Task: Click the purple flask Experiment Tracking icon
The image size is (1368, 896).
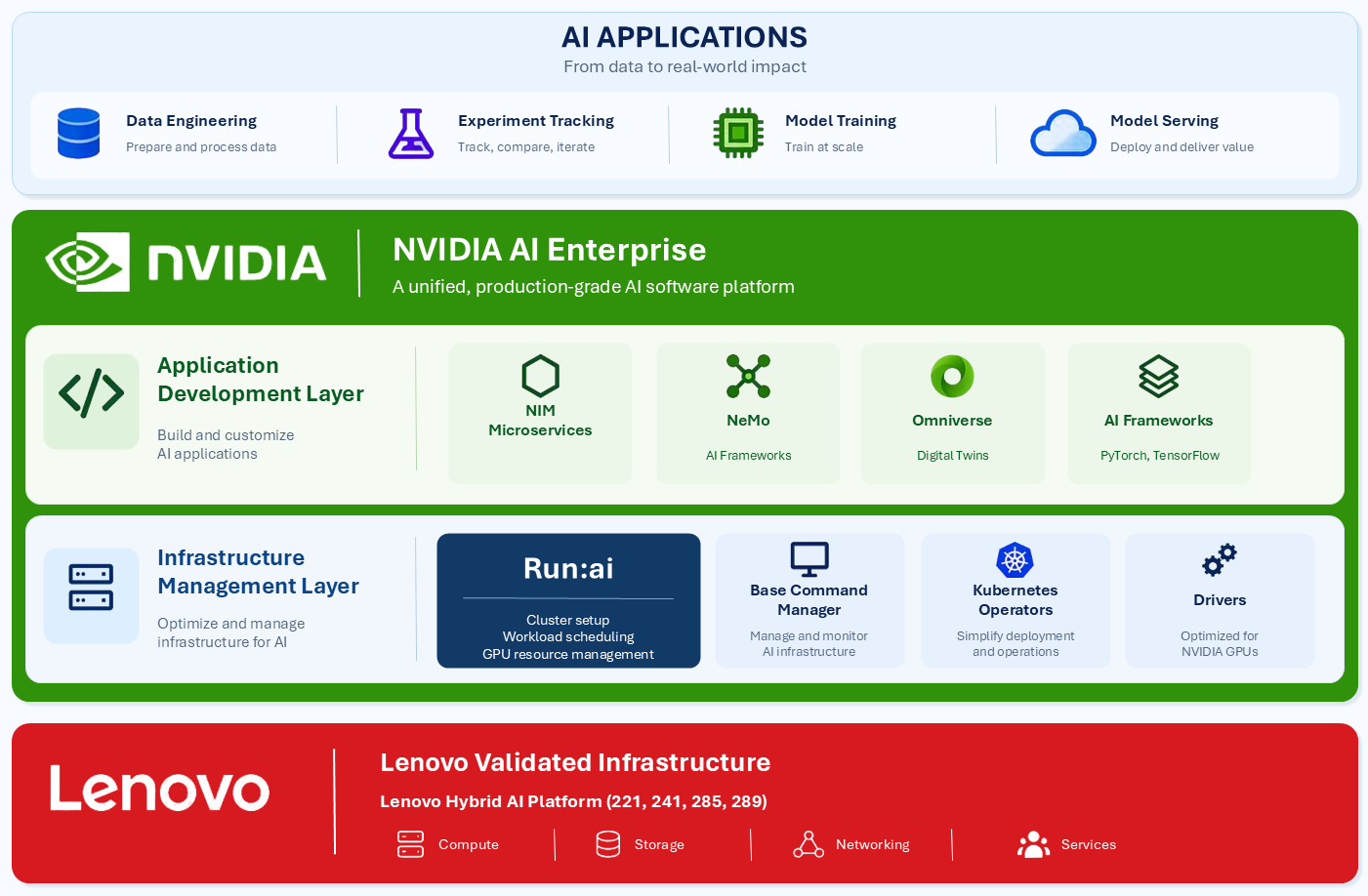Action: (411, 134)
